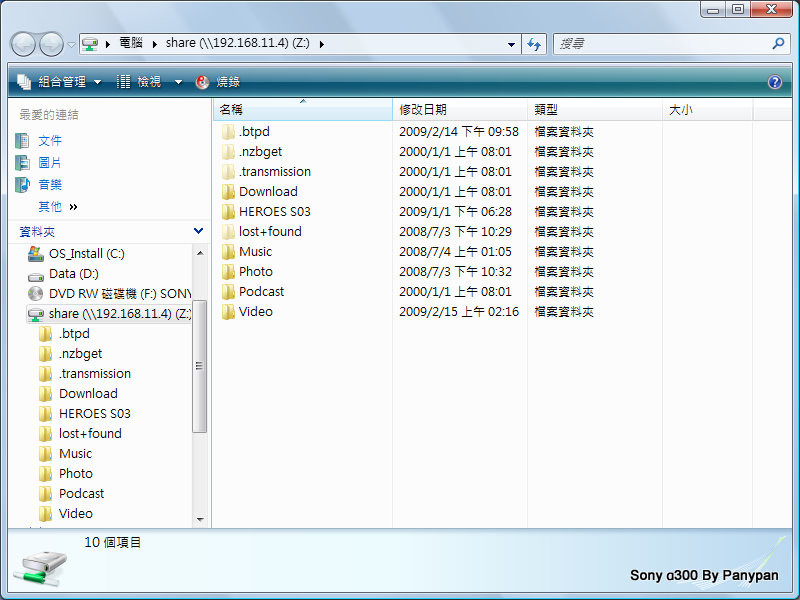Select Music folder icon in file list
Viewport: 800px width, 600px height.
tap(228, 252)
